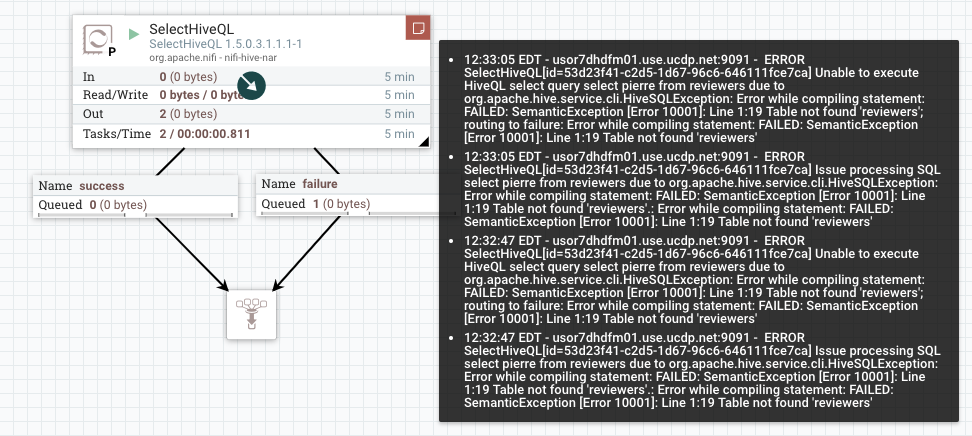Screen dimensions: 972x436
Task: Click the green running status arrow
Action: 134,34
